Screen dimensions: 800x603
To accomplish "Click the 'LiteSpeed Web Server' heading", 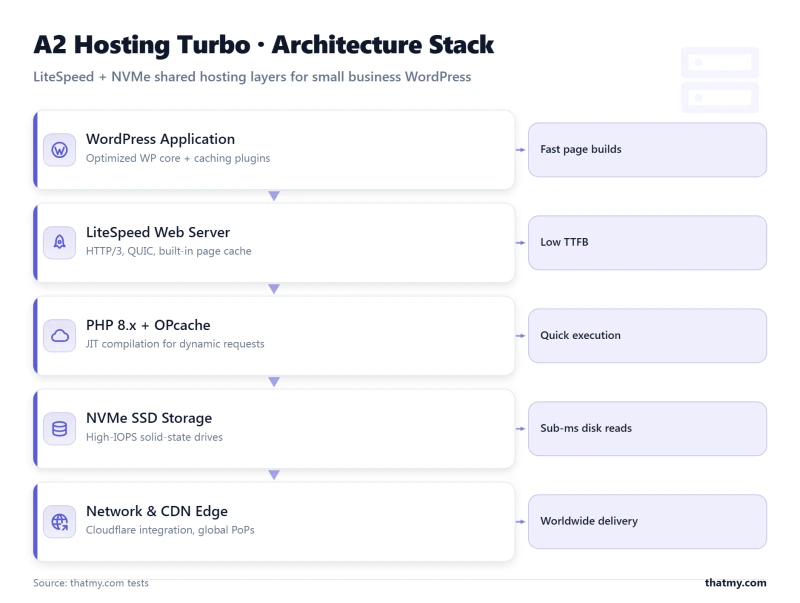I will [x=158, y=232].
